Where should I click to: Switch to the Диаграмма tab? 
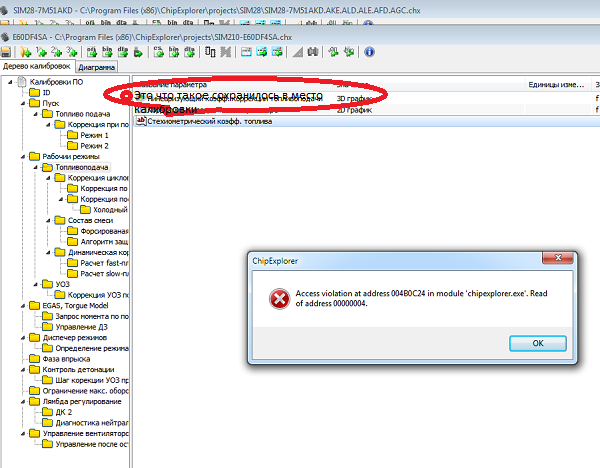coord(96,67)
